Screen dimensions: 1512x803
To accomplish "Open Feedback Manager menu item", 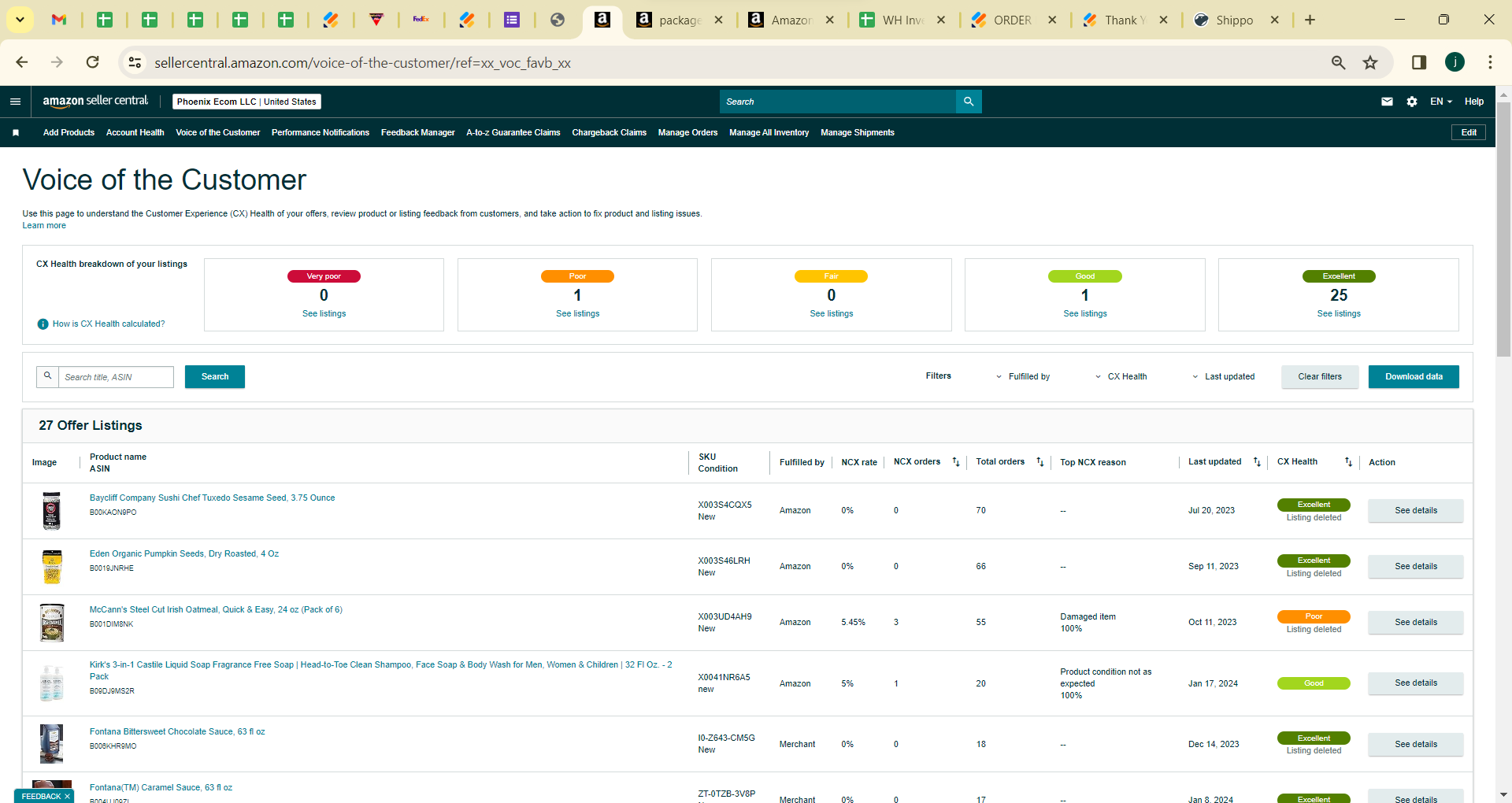I will [418, 133].
